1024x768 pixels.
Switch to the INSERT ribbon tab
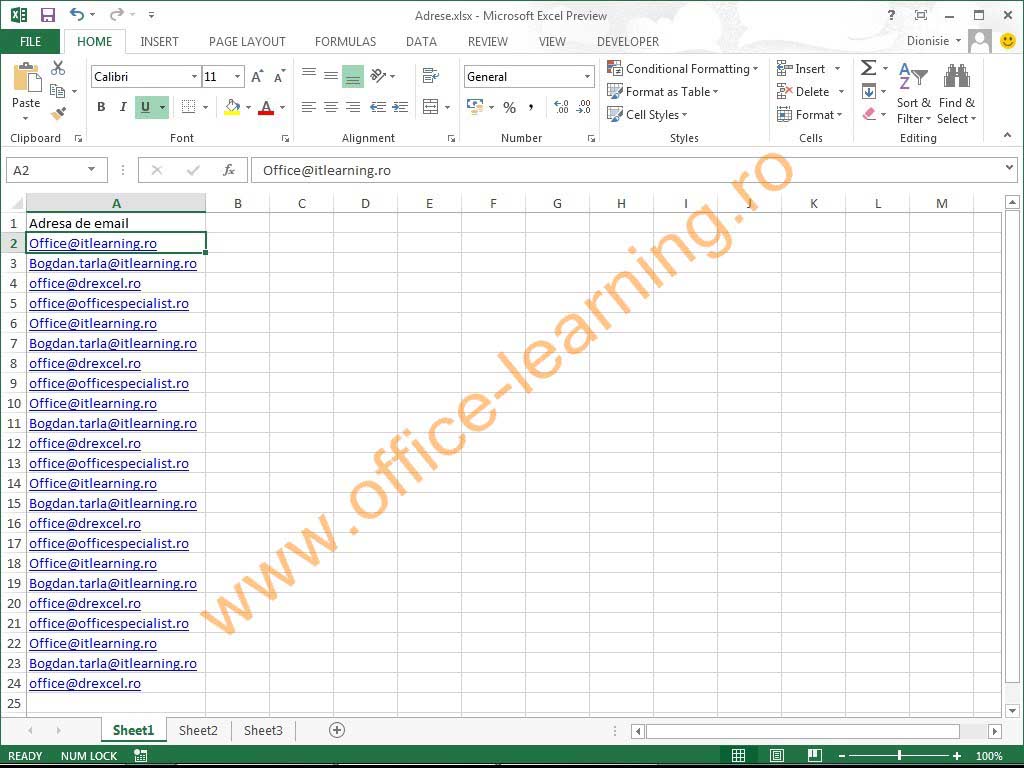(159, 42)
